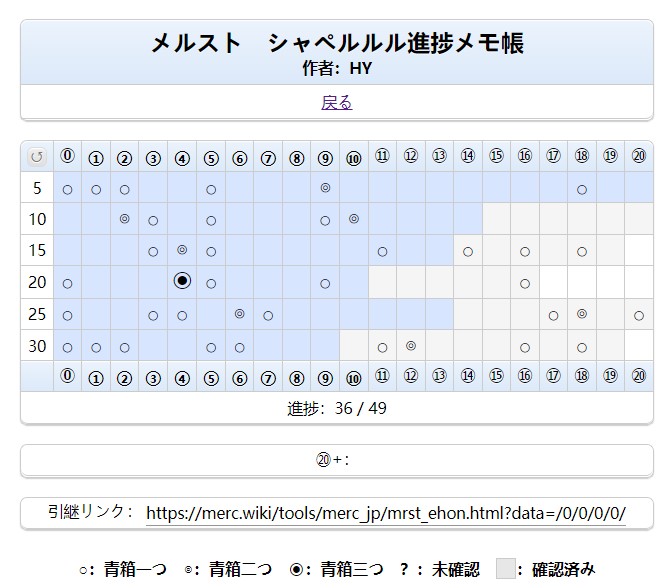
Task: Click the reset arrow icon in table corner
Action: pos(36,156)
